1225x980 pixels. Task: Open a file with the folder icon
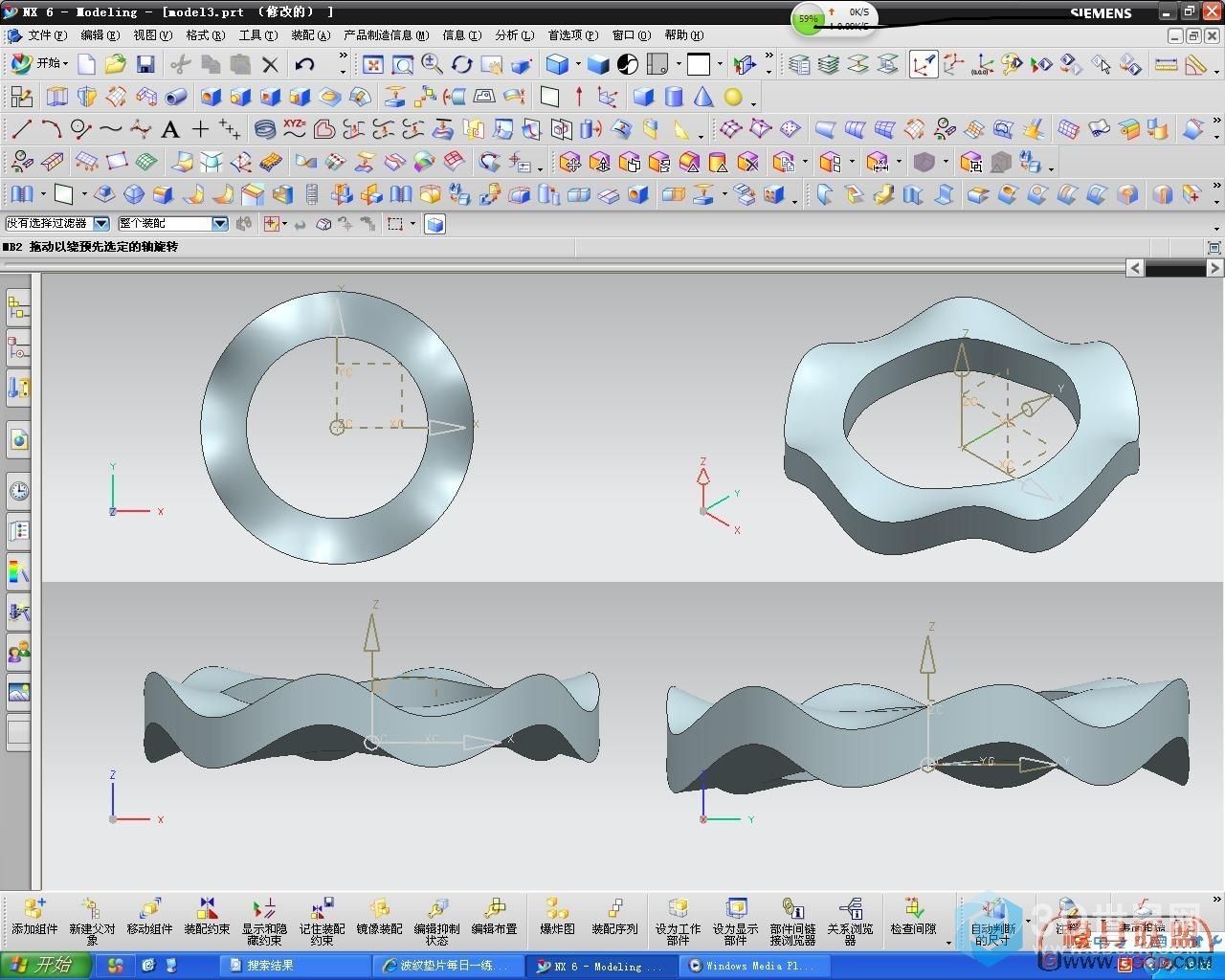pyautogui.click(x=116, y=64)
